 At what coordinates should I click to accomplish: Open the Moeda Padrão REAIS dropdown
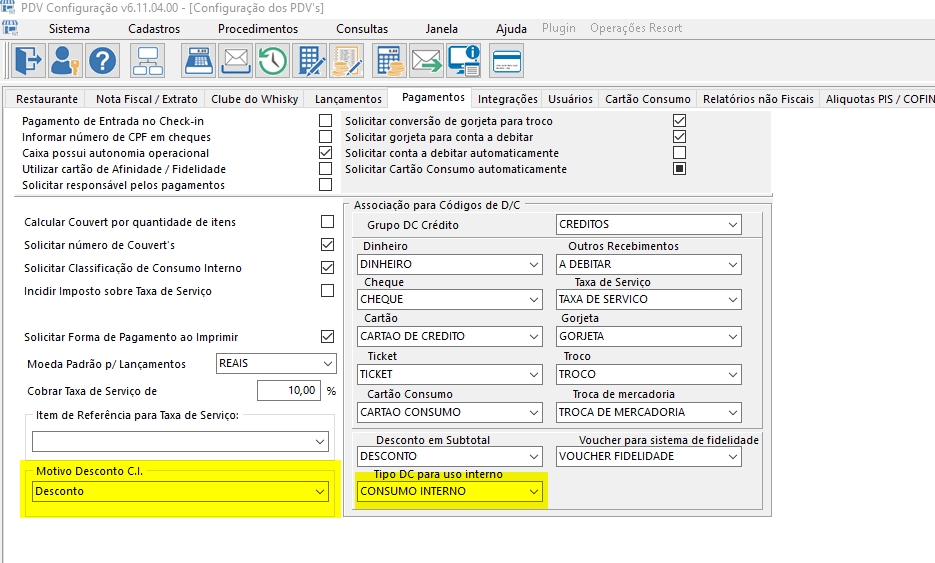(x=276, y=363)
